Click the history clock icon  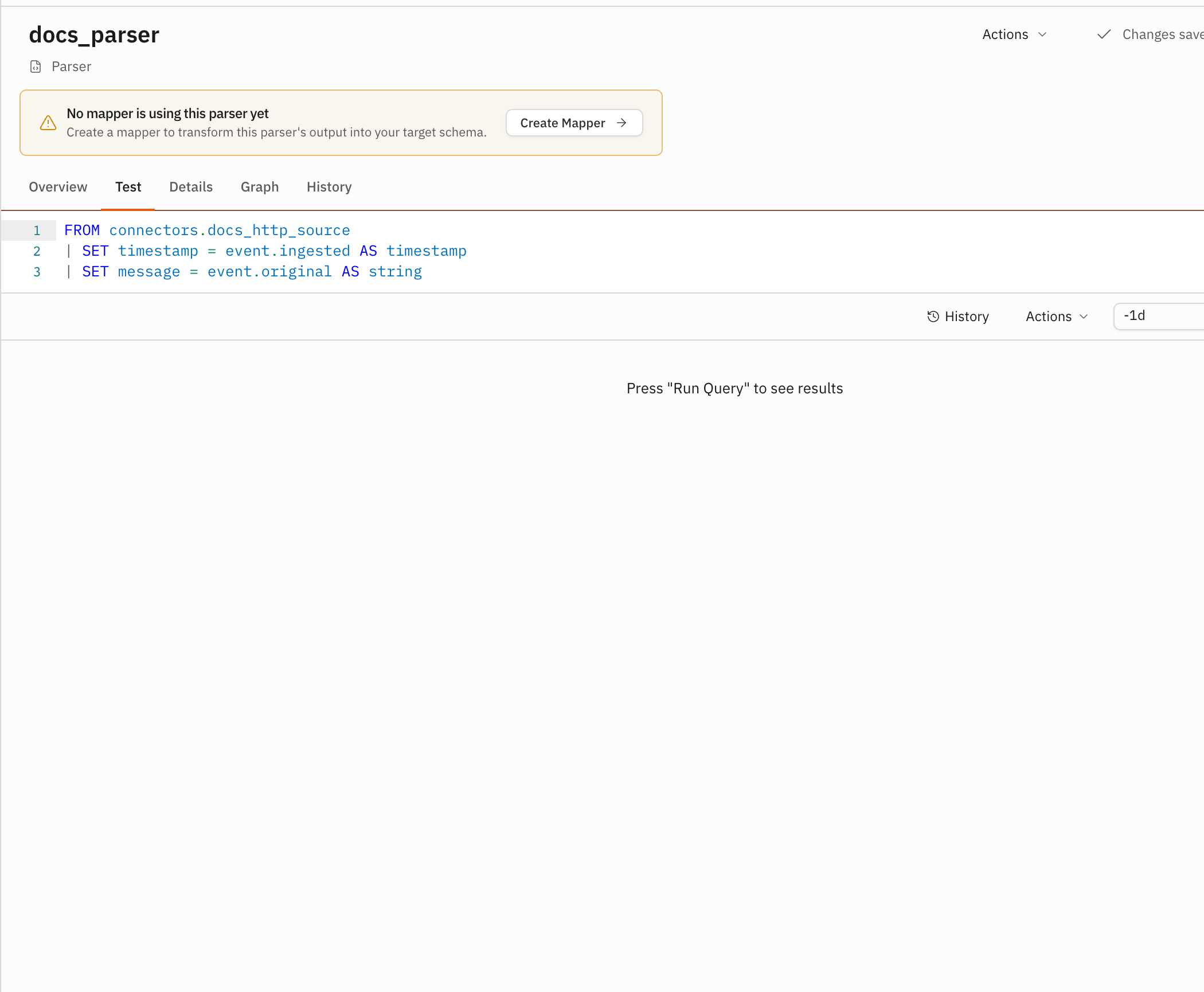[x=933, y=317]
